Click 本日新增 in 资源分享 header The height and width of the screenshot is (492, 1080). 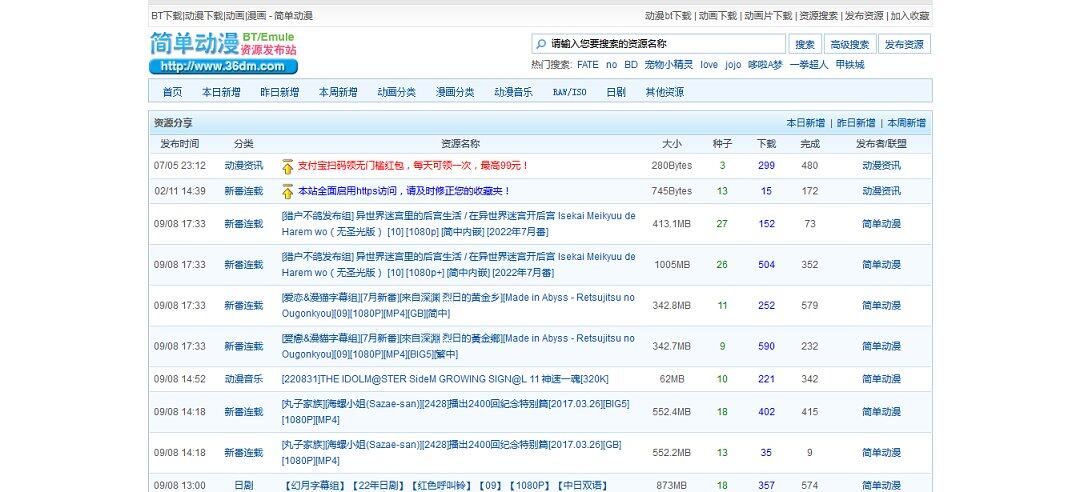(x=806, y=123)
